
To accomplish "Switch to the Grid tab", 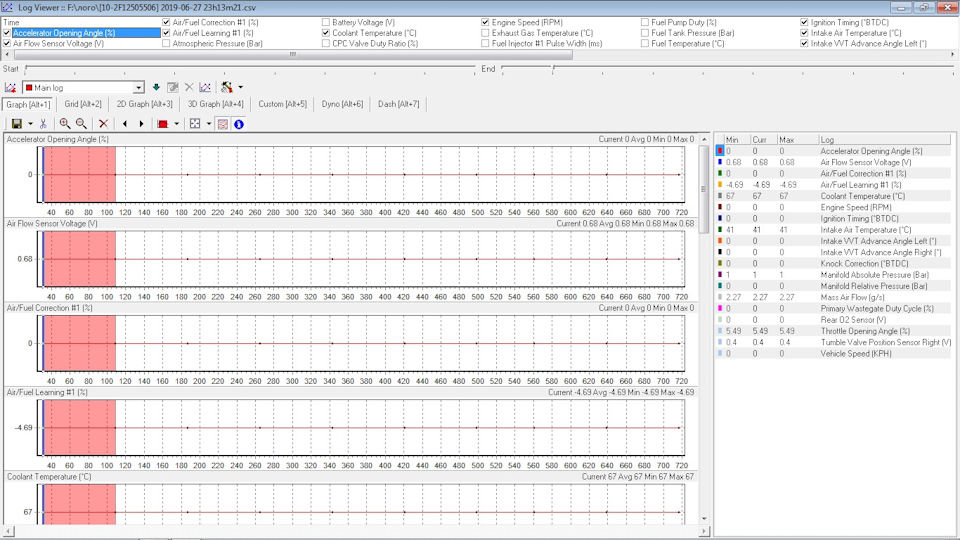I will (x=83, y=104).
